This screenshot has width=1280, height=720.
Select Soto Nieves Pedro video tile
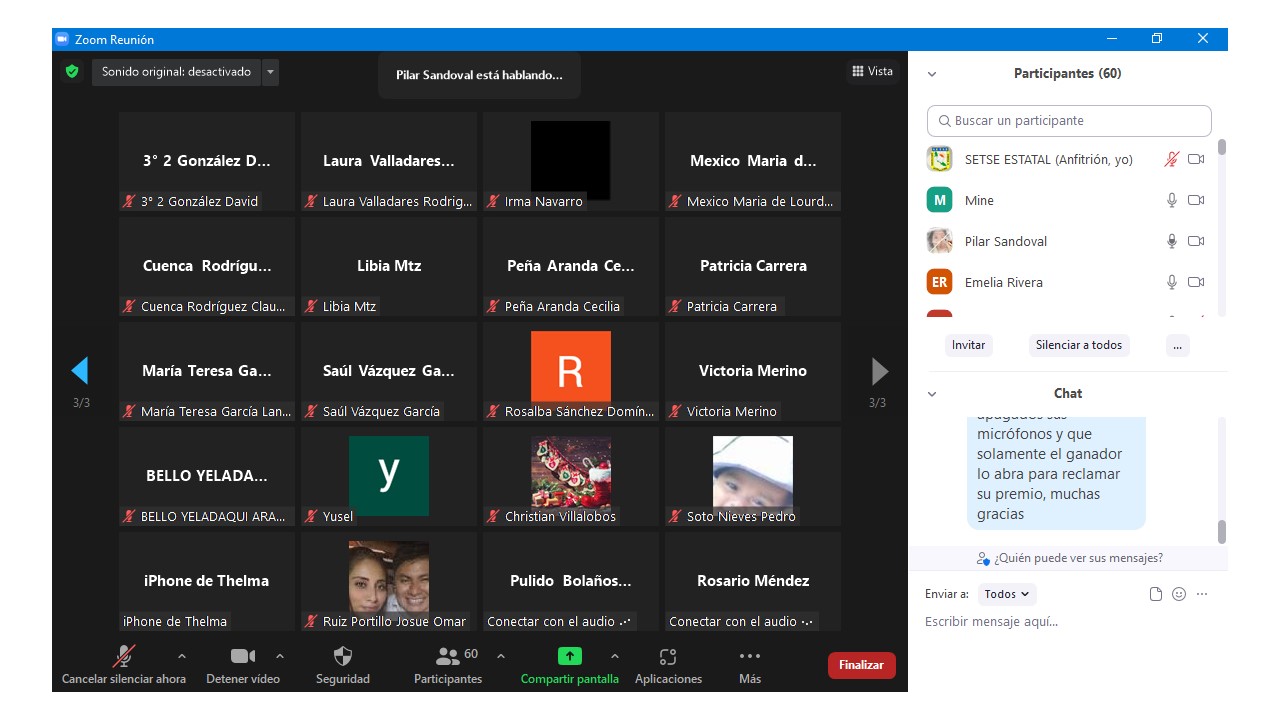[x=753, y=476]
